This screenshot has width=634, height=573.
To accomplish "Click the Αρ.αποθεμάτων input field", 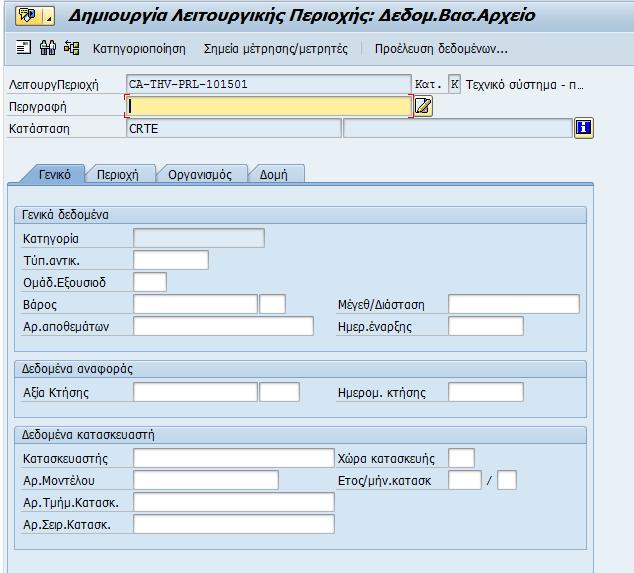I will (223, 326).
